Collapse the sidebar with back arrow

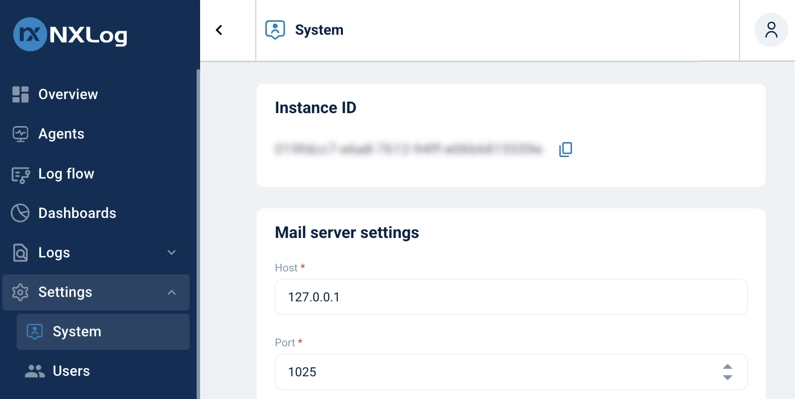pyautogui.click(x=219, y=30)
